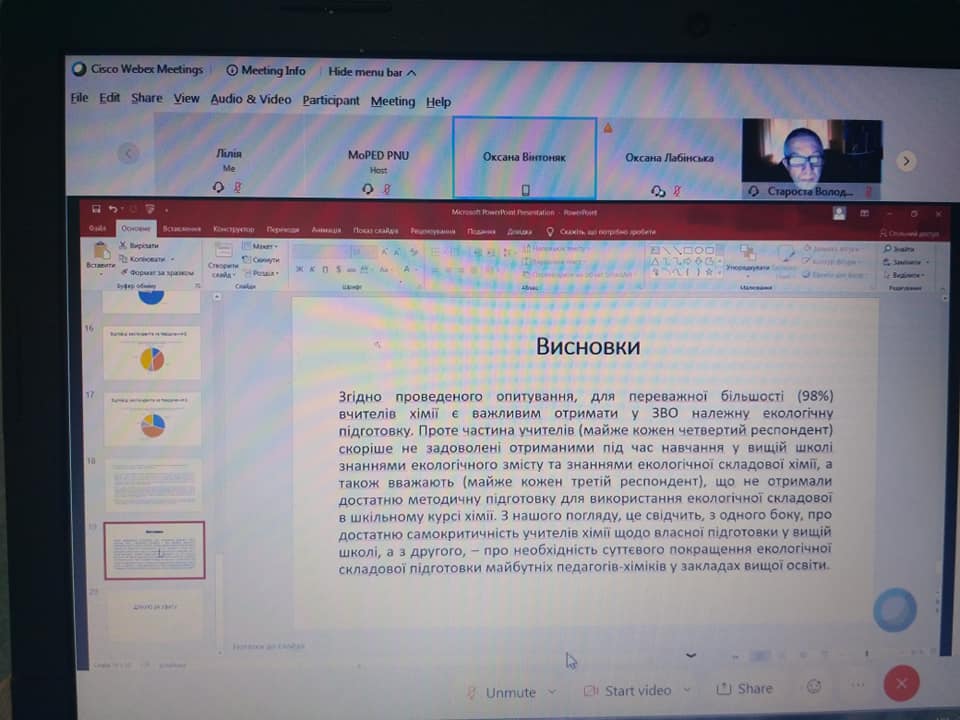Open the Meeting Info panel
Screen dimensions: 960x720
(266, 71)
